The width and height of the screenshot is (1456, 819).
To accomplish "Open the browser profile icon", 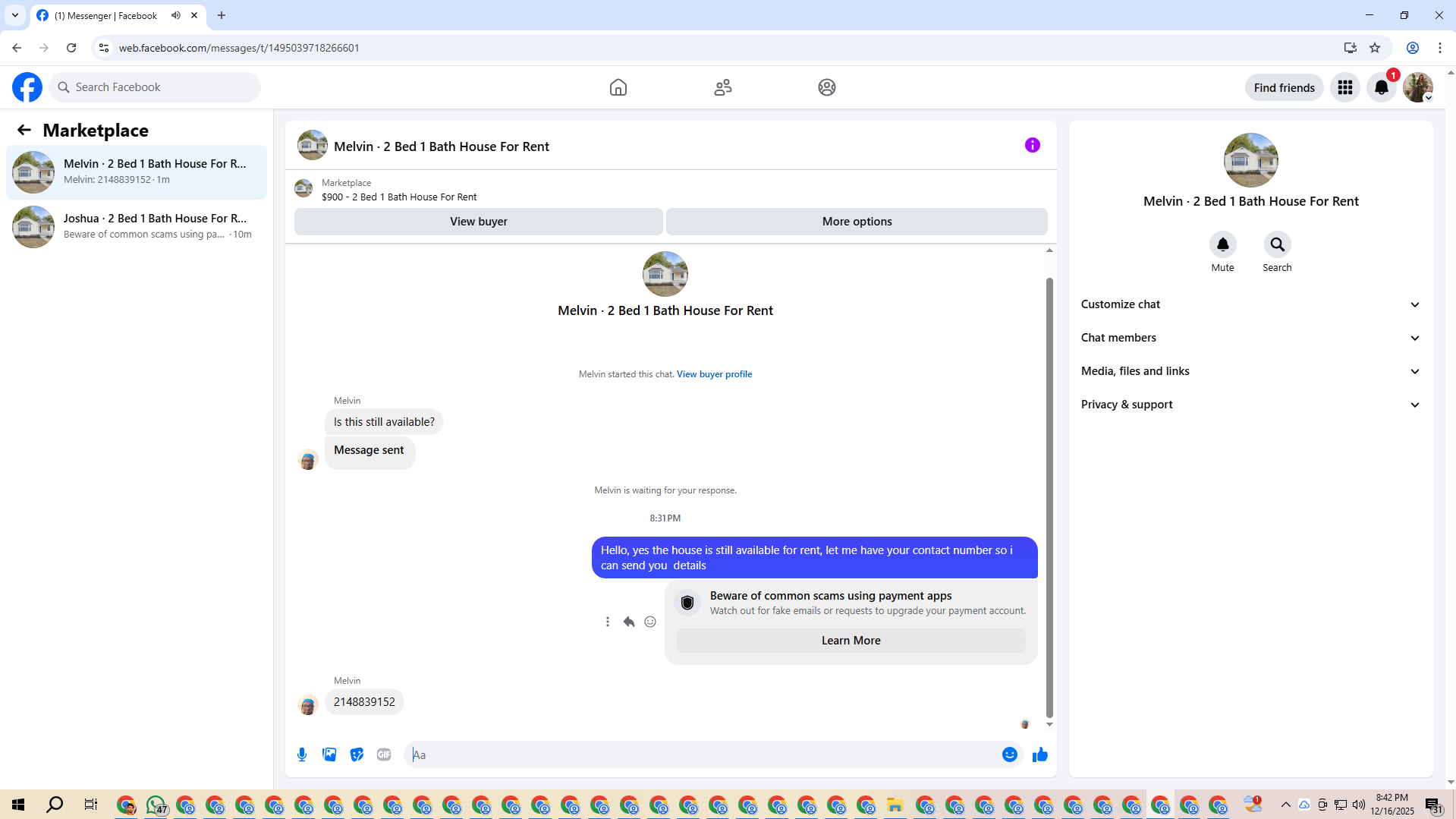I will click(1413, 48).
